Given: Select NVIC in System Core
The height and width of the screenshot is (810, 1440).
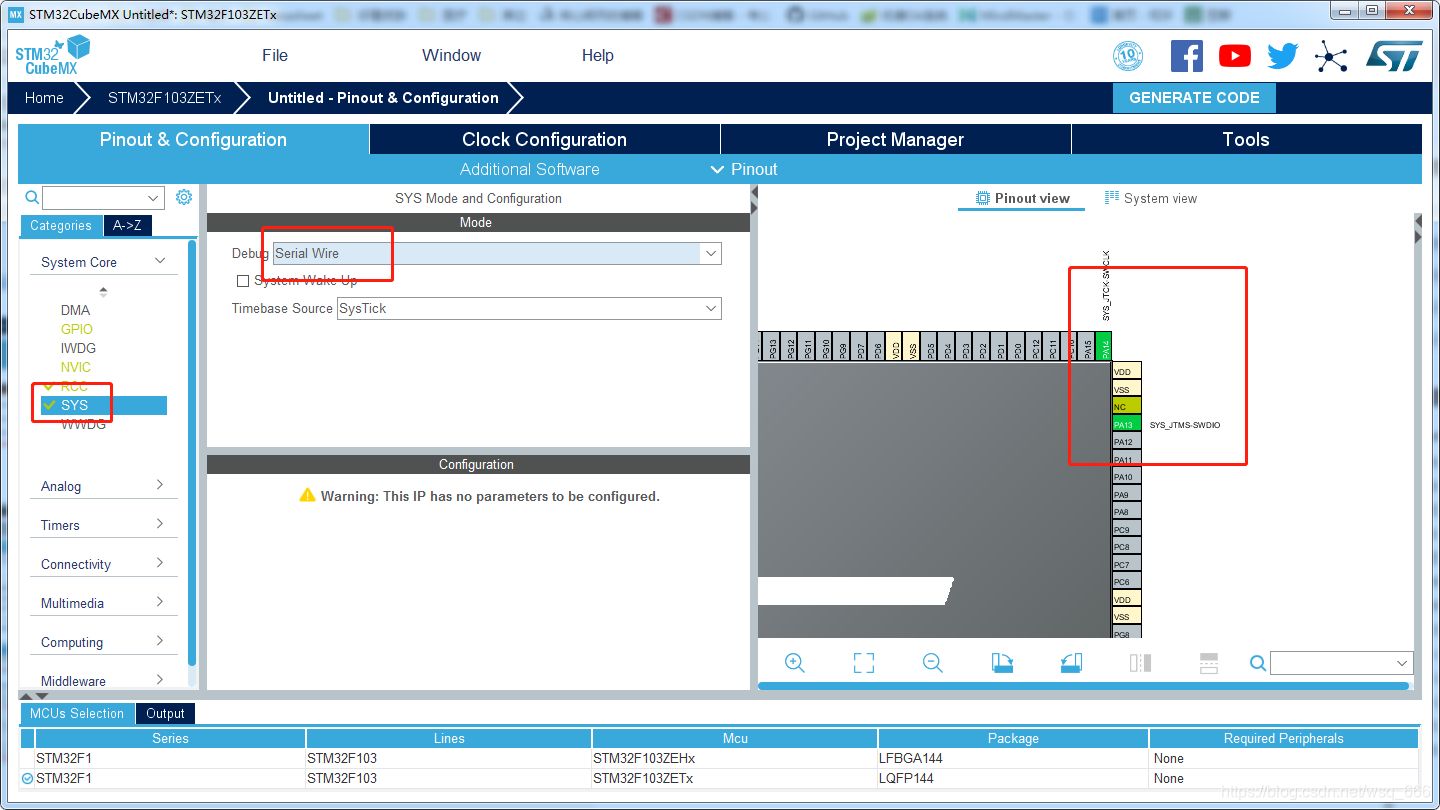Looking at the screenshot, I should click(76, 367).
